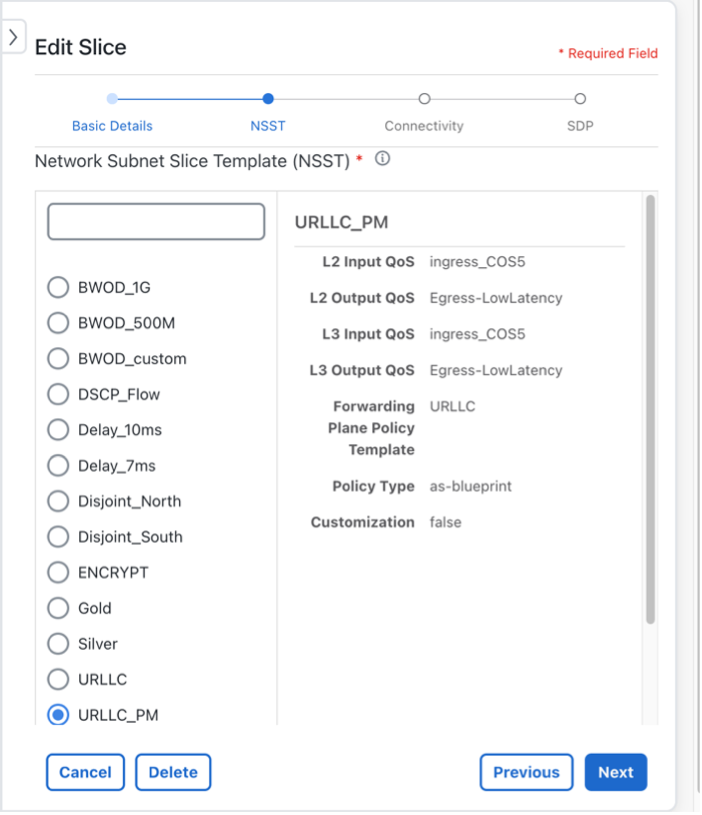
Task: Click the filled NSST step dot
Action: 267,99
